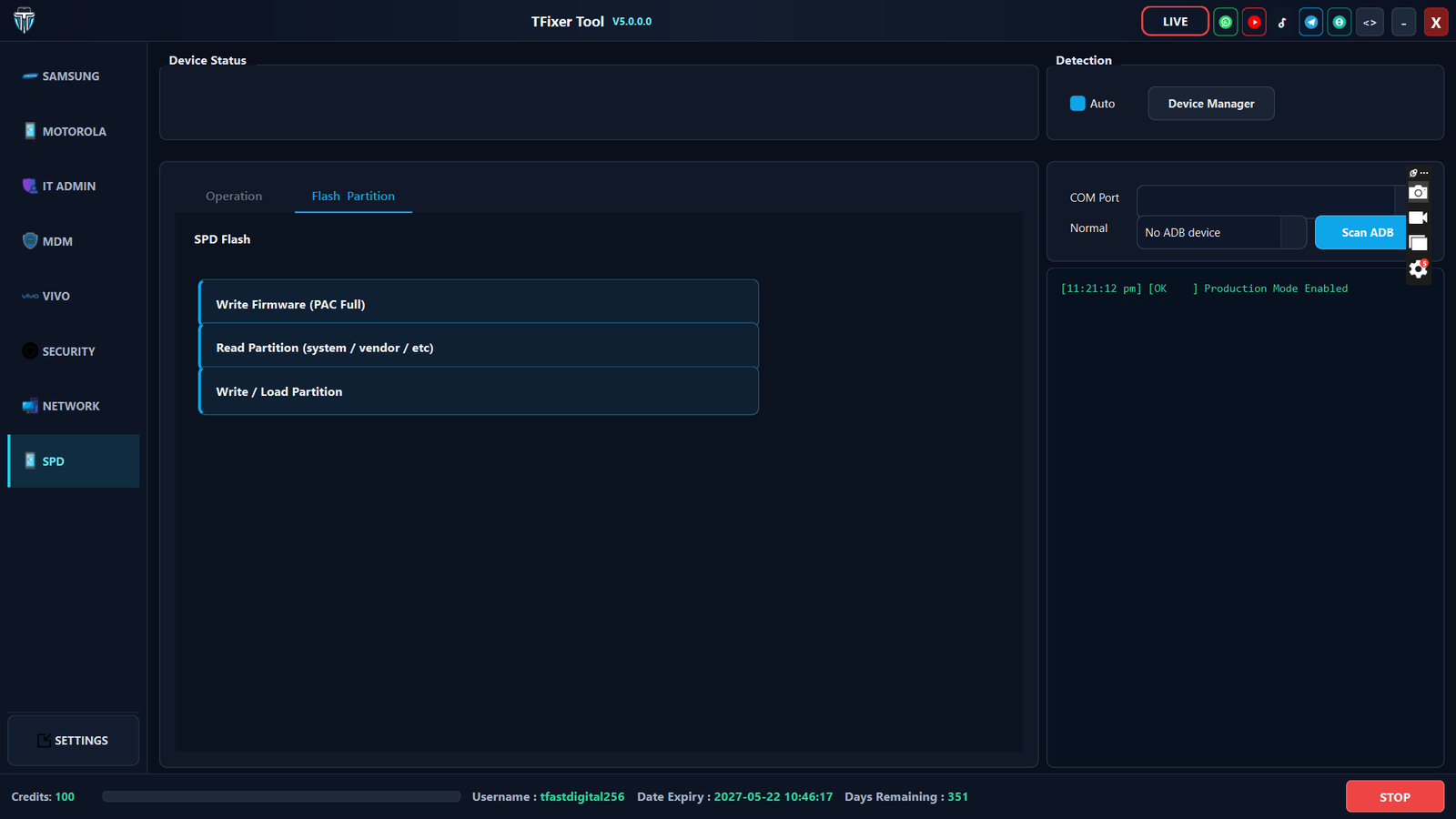
Task: Click the version label V5.0.0.0
Action: (632, 22)
